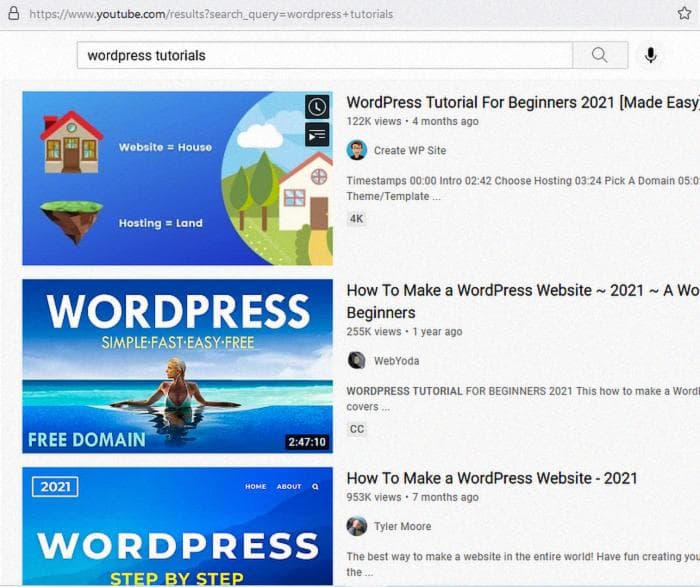Click '953K views · 7 months ago' text

click(x=412, y=497)
